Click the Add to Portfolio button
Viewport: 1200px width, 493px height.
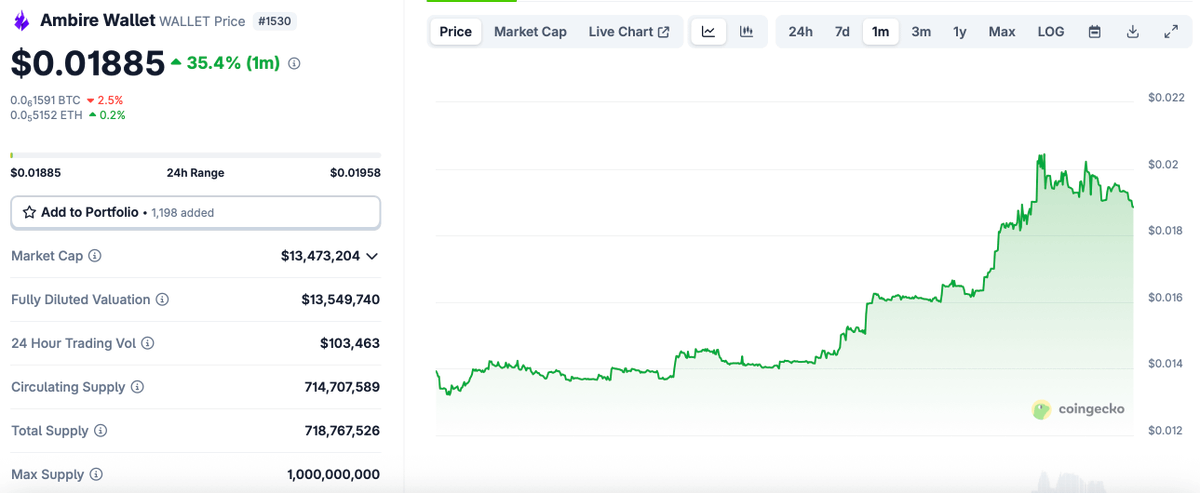pos(195,212)
